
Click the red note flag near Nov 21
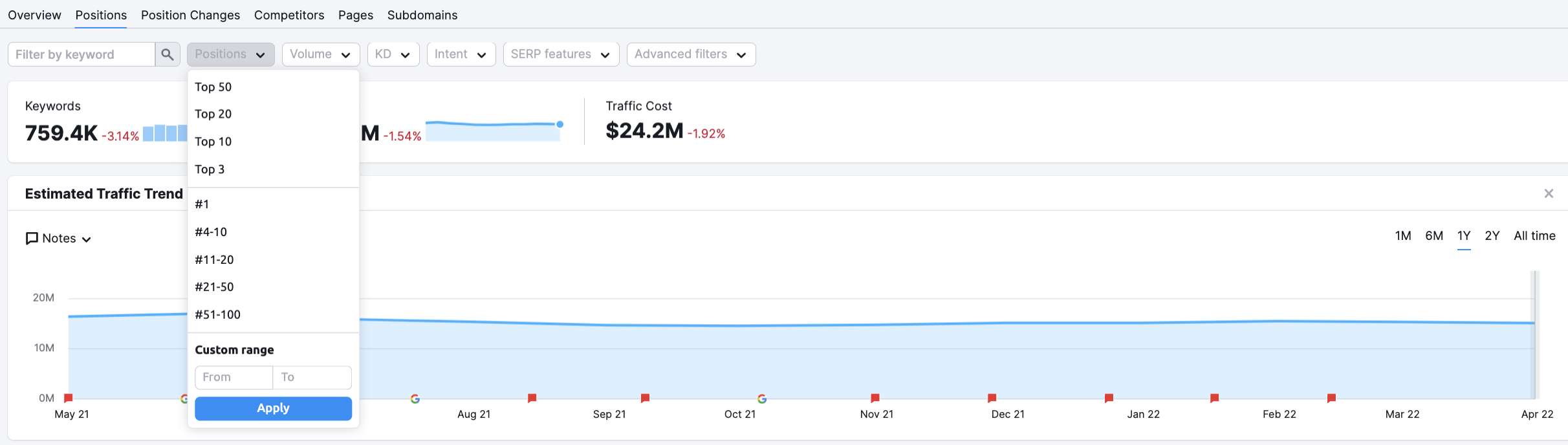click(875, 398)
